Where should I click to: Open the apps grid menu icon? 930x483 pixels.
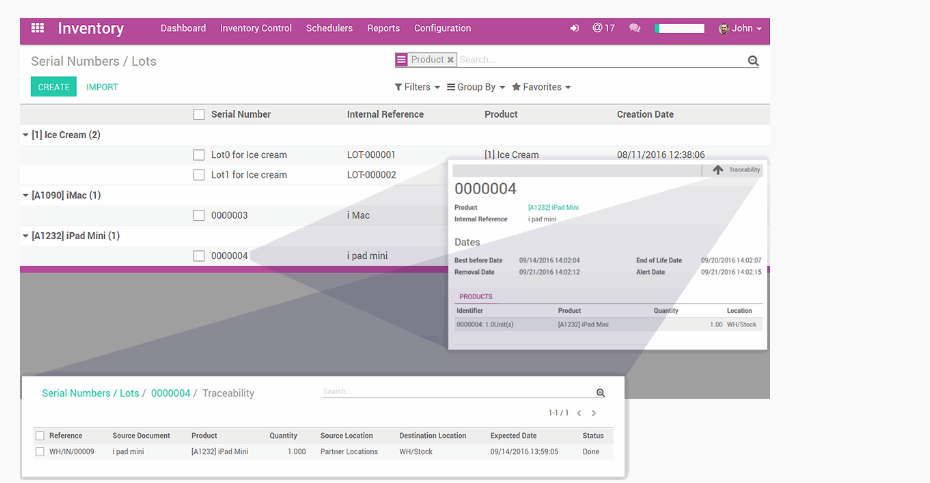(x=37, y=28)
